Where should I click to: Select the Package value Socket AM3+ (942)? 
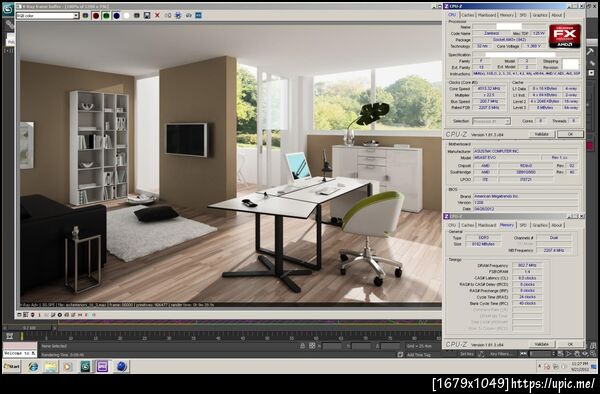(x=509, y=40)
